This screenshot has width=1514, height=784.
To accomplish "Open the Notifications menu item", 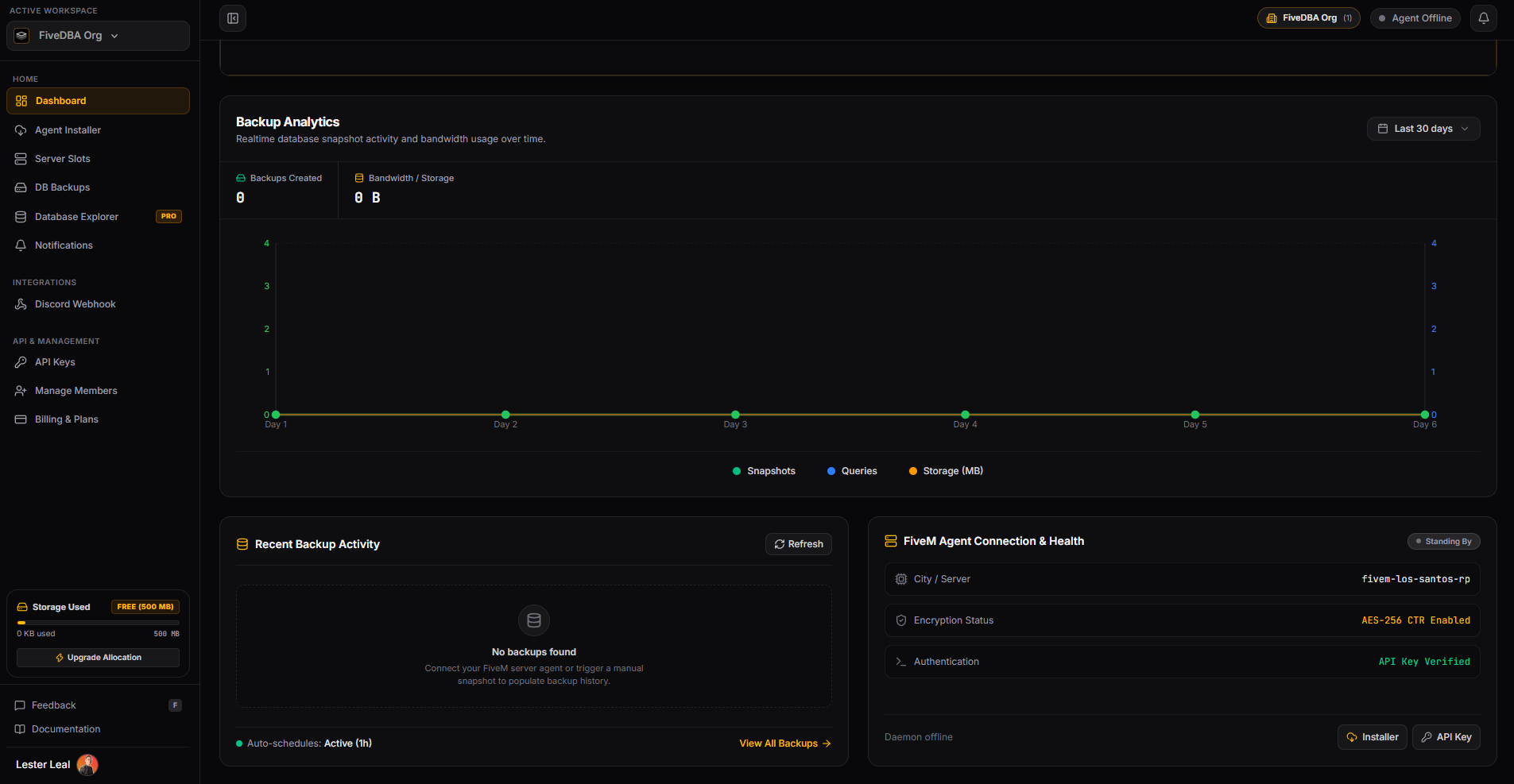I will [98, 245].
